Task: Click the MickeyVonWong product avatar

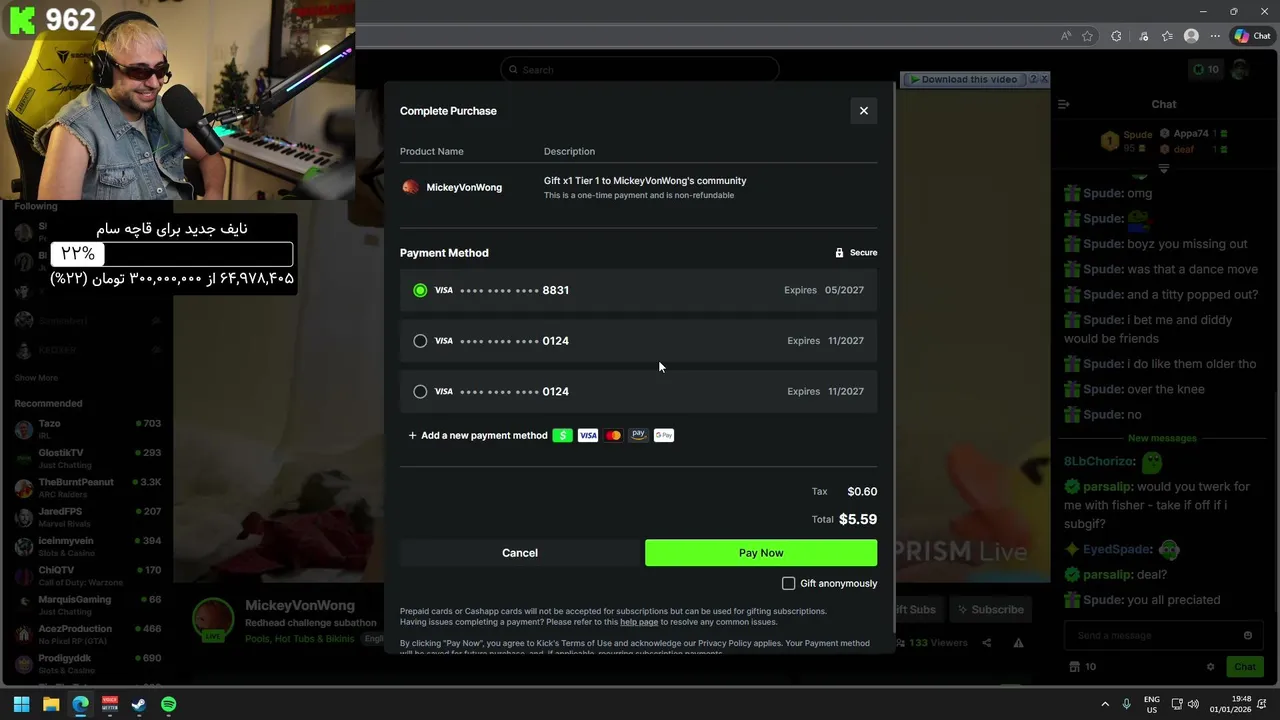Action: point(410,187)
